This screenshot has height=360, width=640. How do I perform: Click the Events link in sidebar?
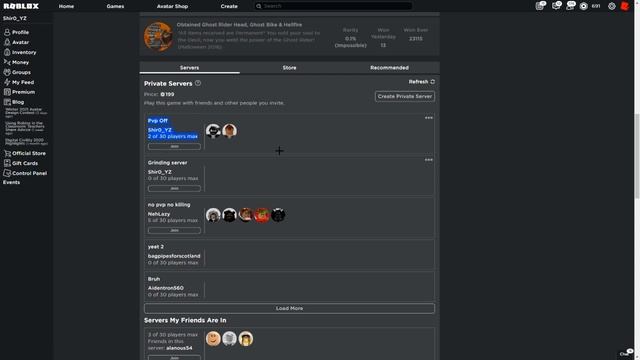click(11, 182)
